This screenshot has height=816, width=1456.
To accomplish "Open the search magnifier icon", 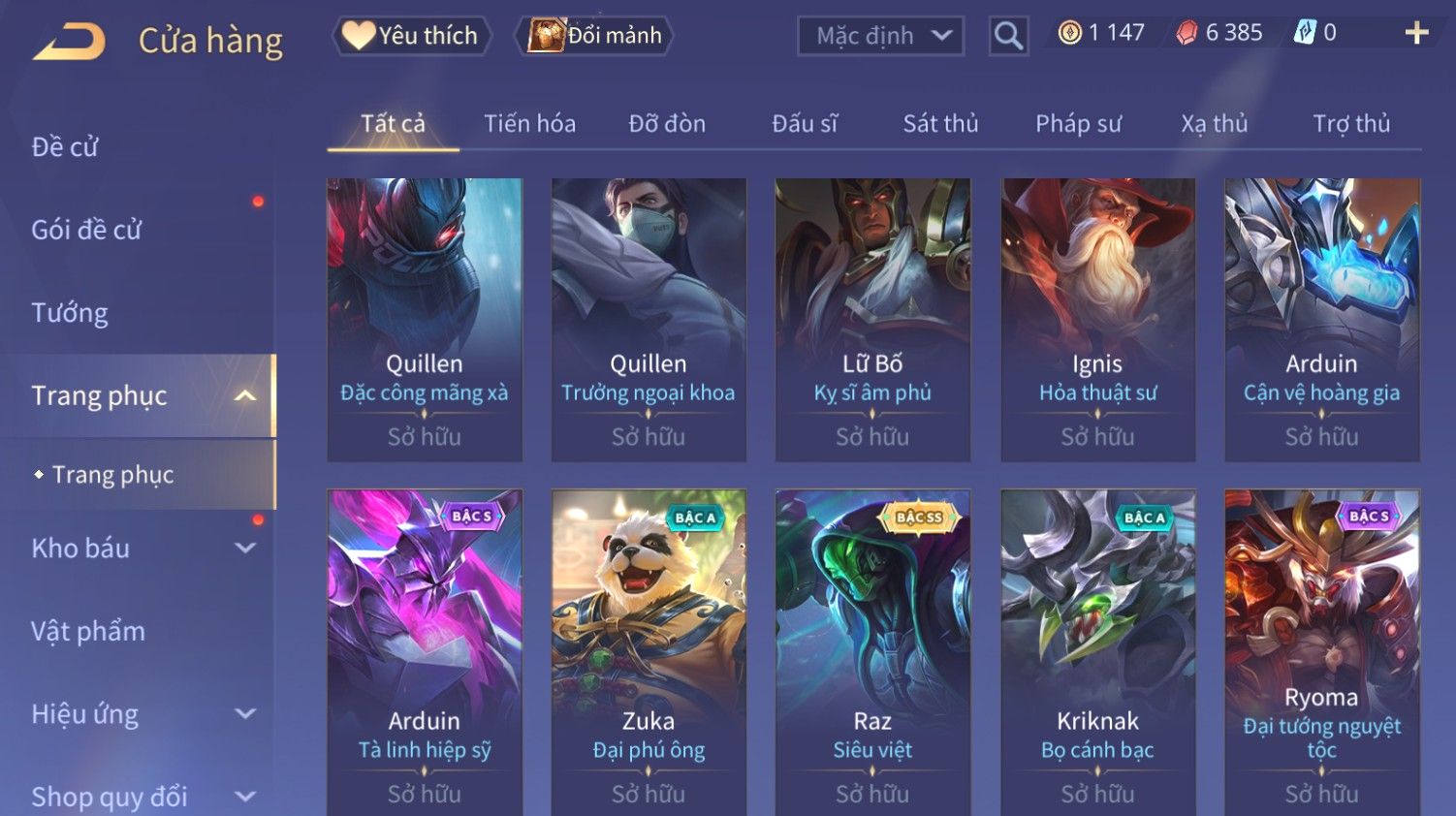I will click(1008, 36).
